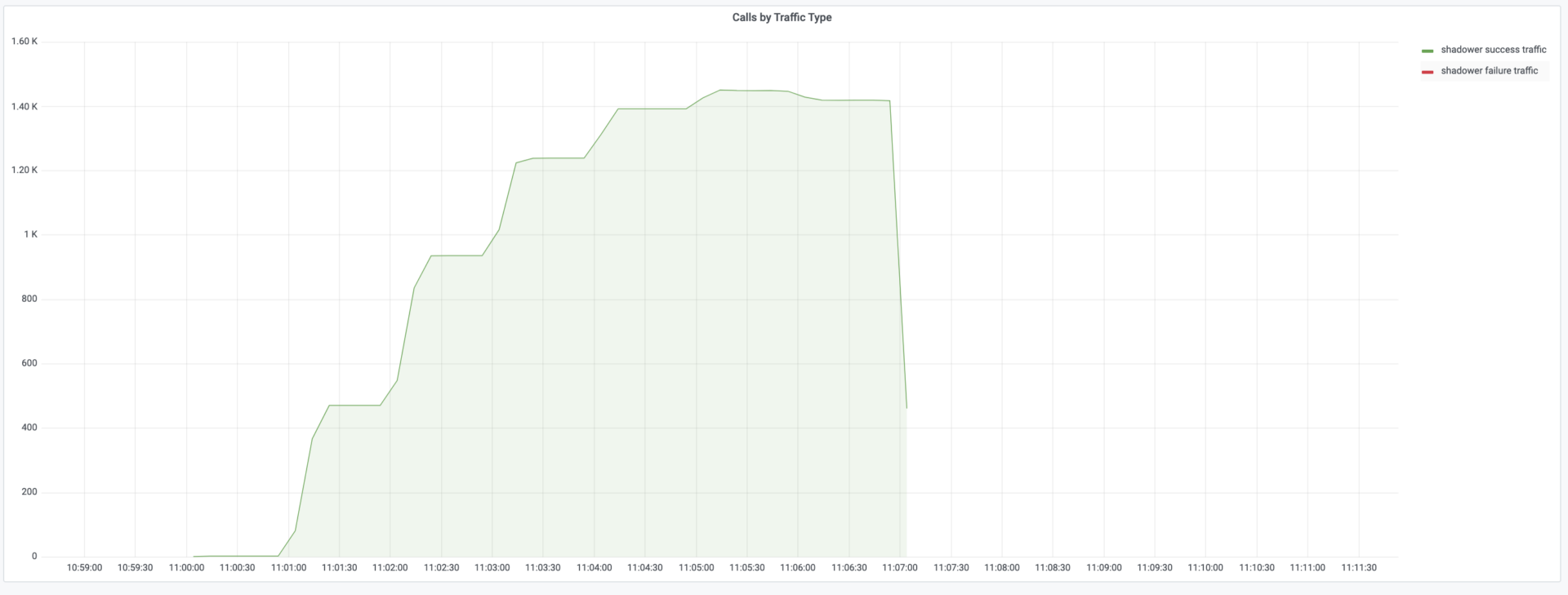Click the 11:02:00 time axis label
1568x595 pixels.
[x=390, y=568]
